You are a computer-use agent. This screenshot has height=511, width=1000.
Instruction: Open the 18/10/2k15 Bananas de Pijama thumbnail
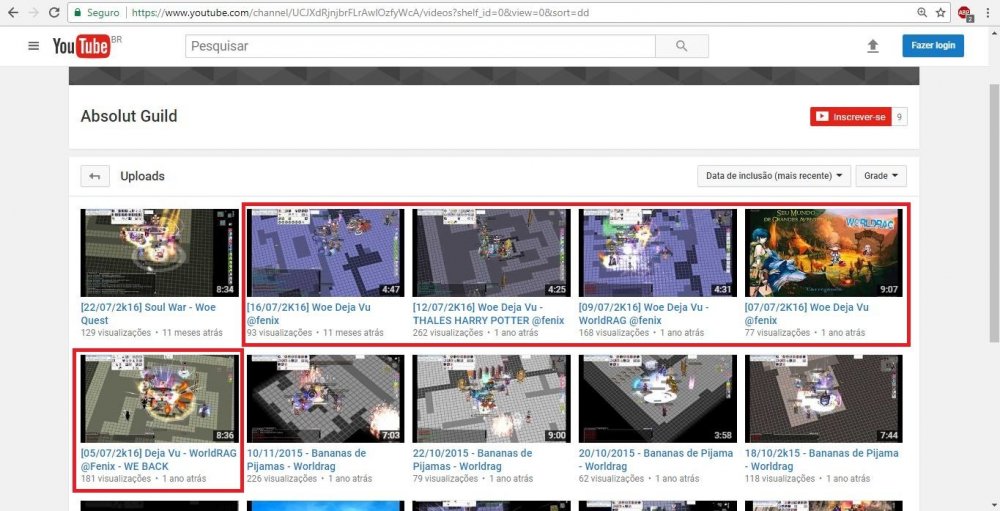[x=824, y=399]
